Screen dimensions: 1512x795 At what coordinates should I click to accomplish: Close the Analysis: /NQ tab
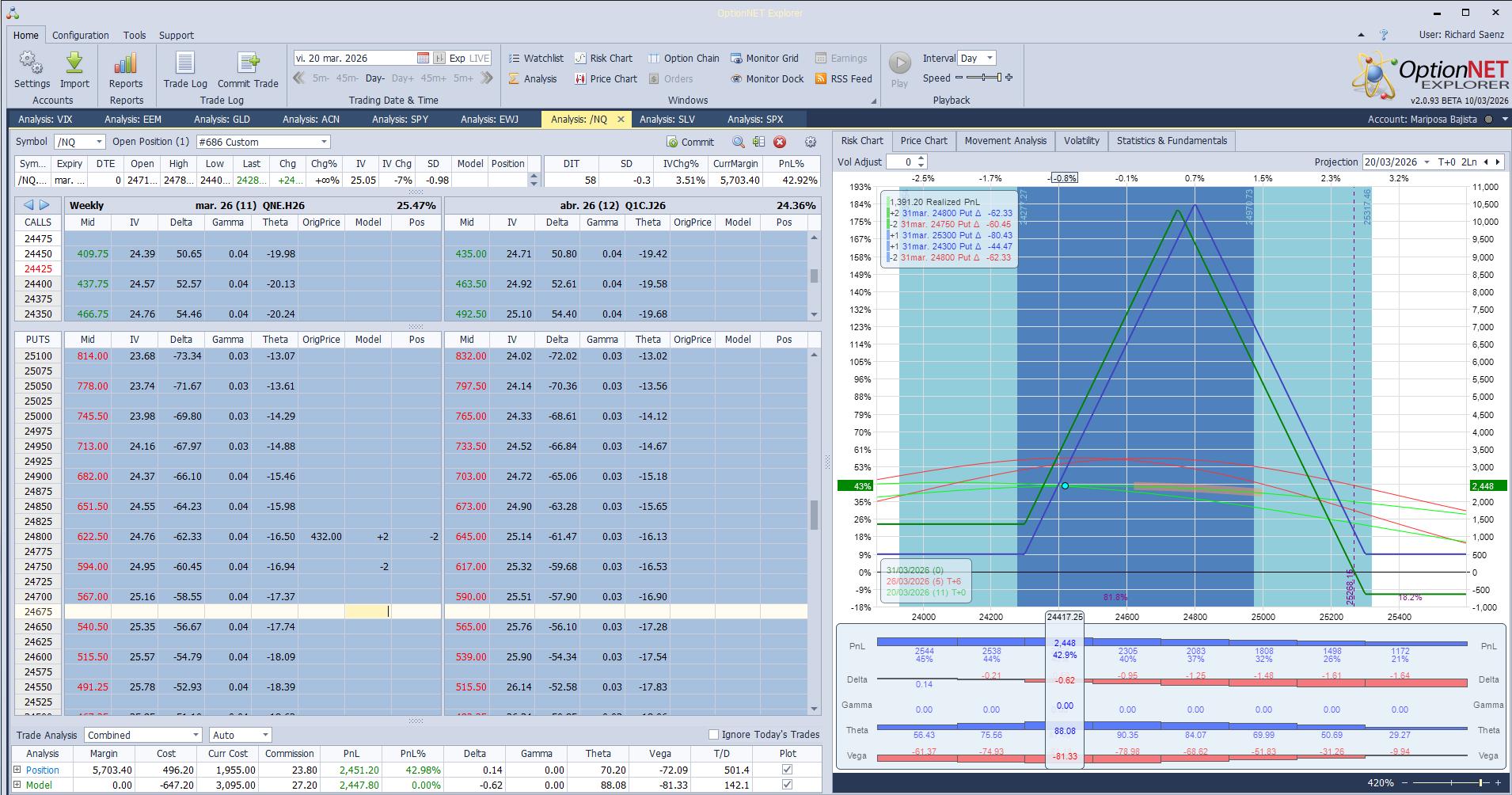pyautogui.click(x=621, y=119)
